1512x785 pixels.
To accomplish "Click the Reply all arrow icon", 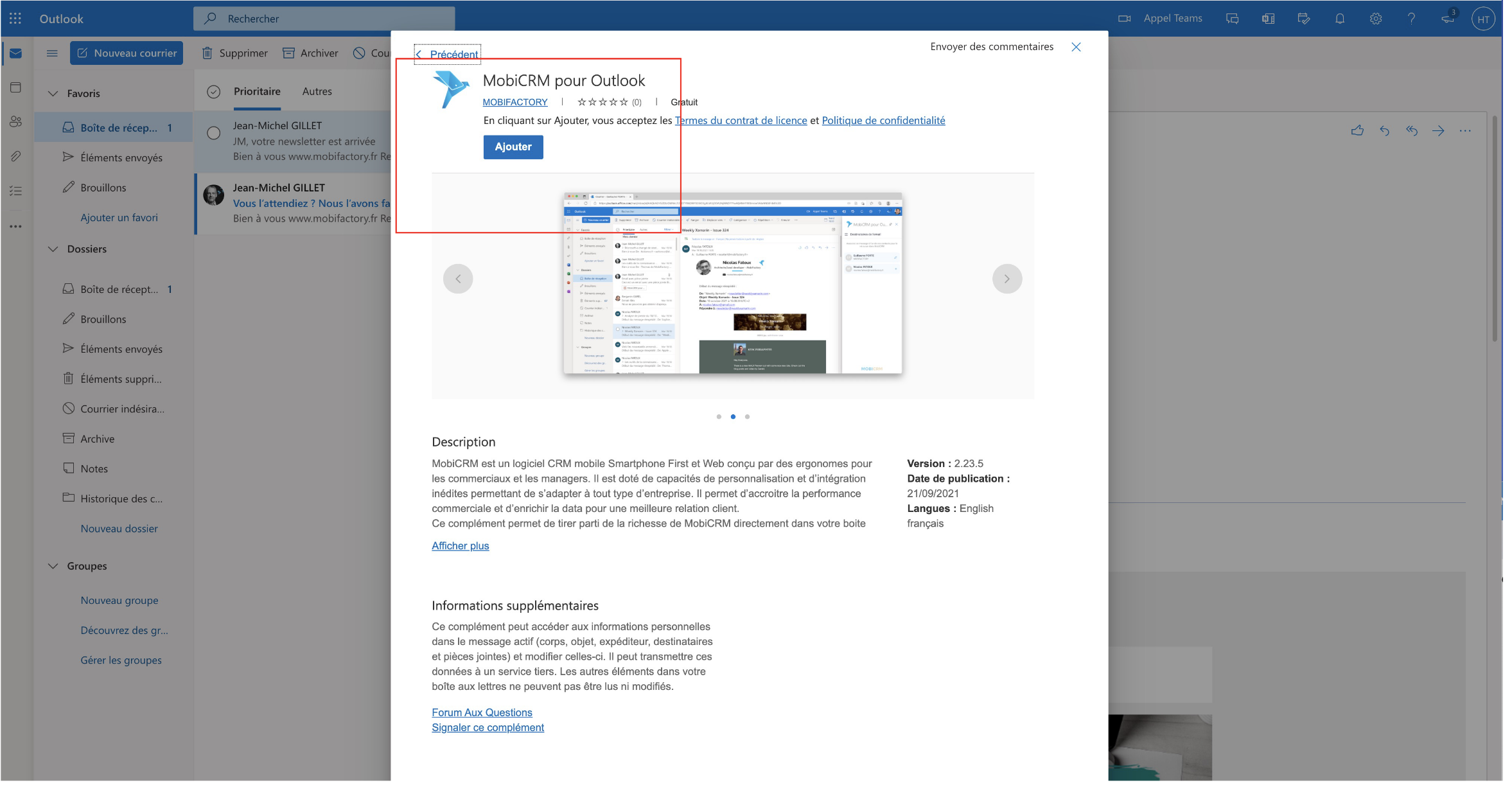I will click(1411, 131).
